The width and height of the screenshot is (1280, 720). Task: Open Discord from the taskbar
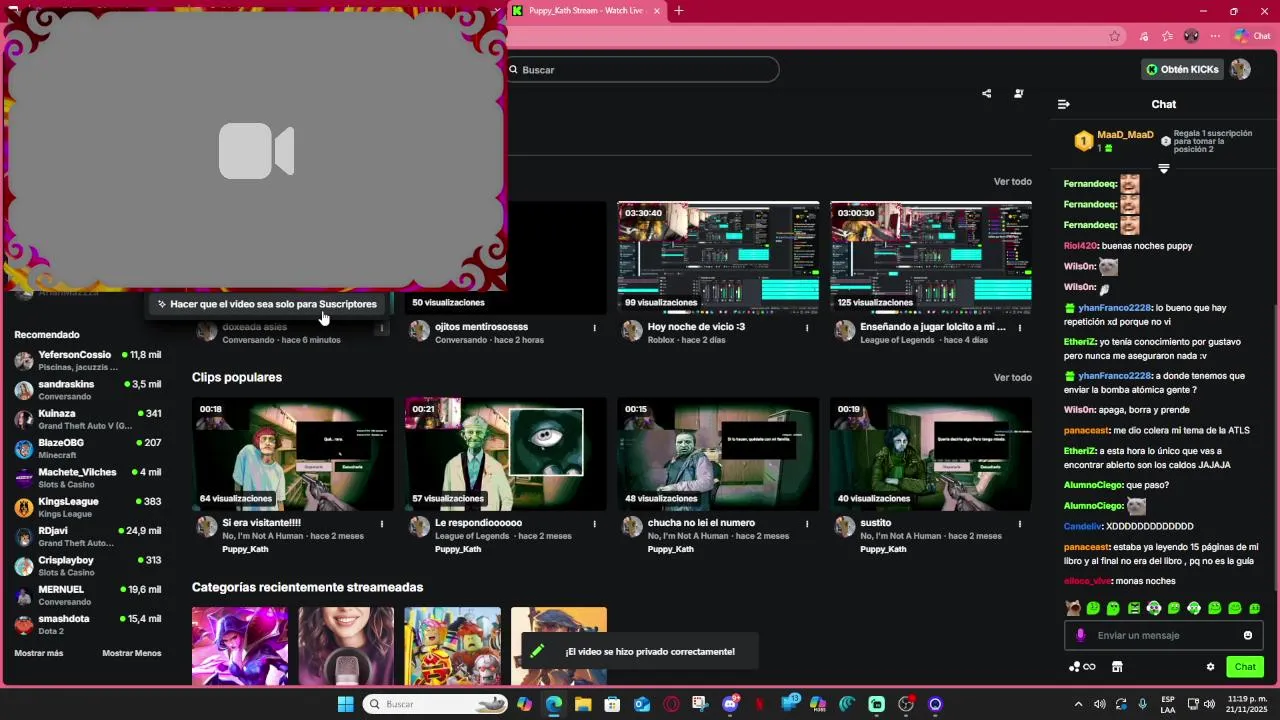point(731,704)
